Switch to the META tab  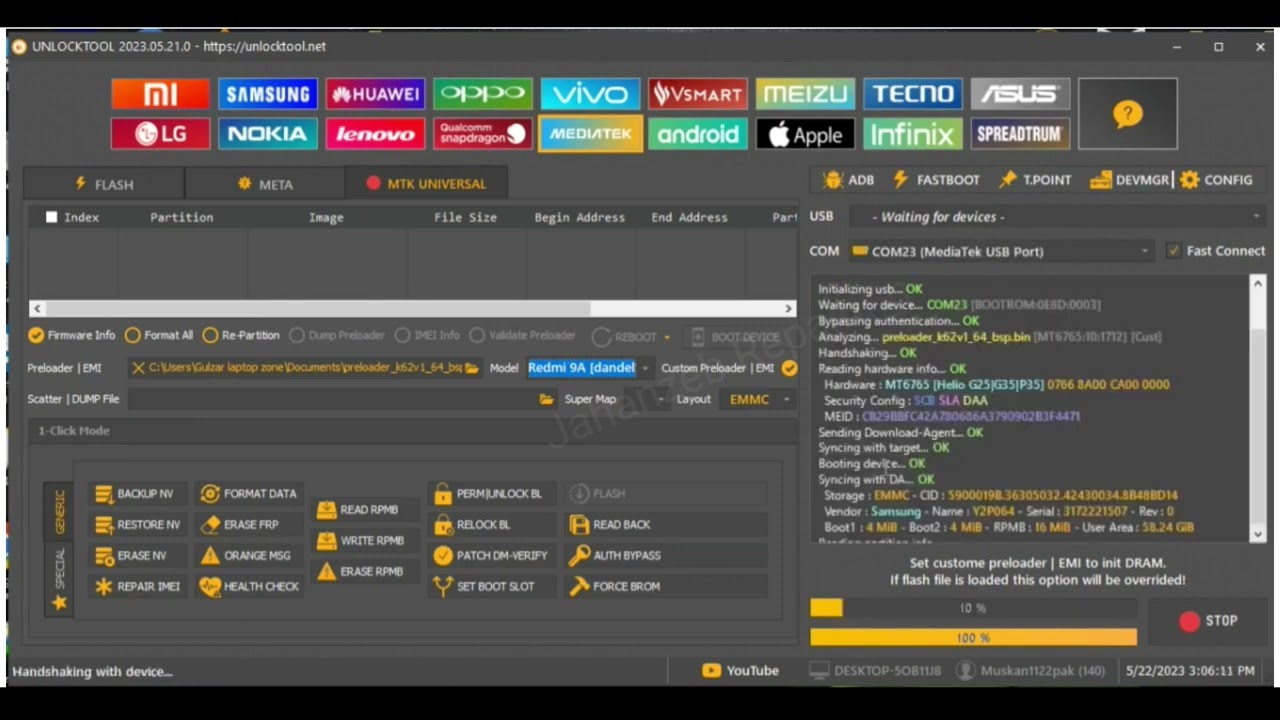[x=265, y=184]
